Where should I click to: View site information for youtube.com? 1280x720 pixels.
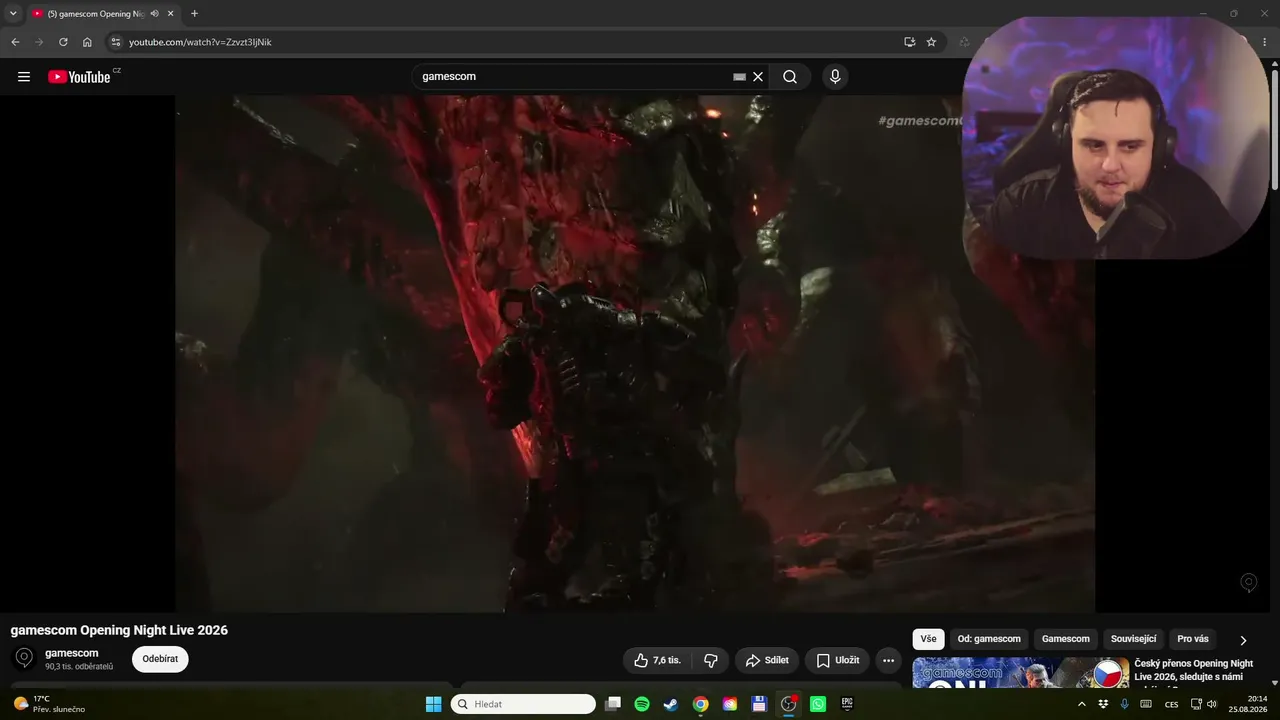[x=115, y=42]
